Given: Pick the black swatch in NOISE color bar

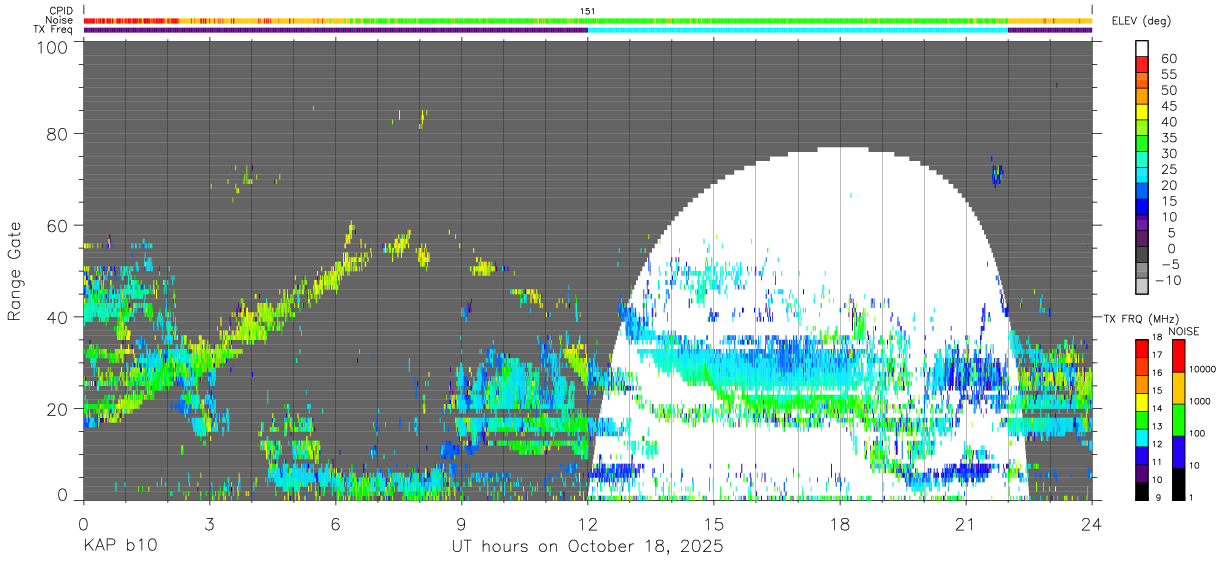Looking at the screenshot, I should 1179,484.
